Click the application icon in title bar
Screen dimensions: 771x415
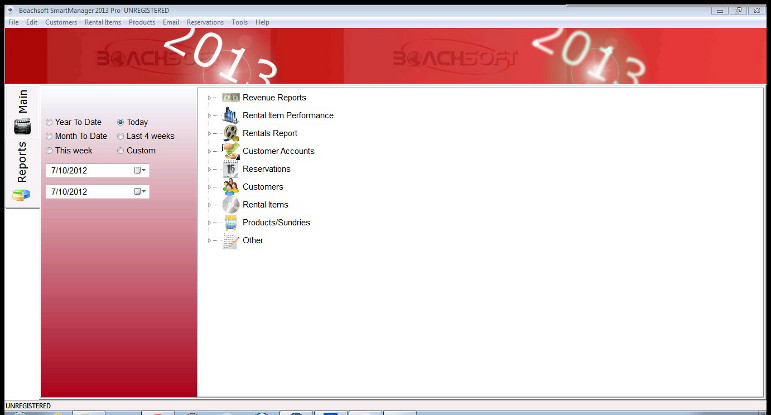click(x=10, y=10)
